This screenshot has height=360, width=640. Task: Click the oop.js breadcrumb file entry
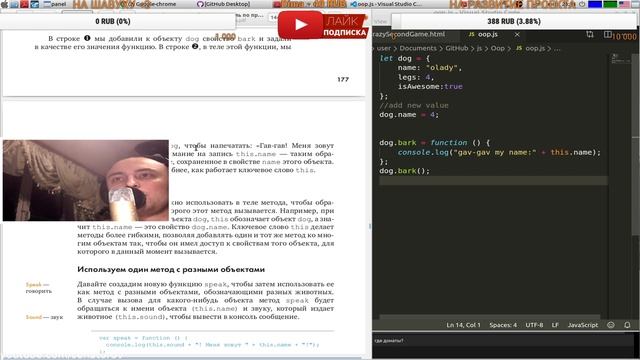click(x=530, y=48)
